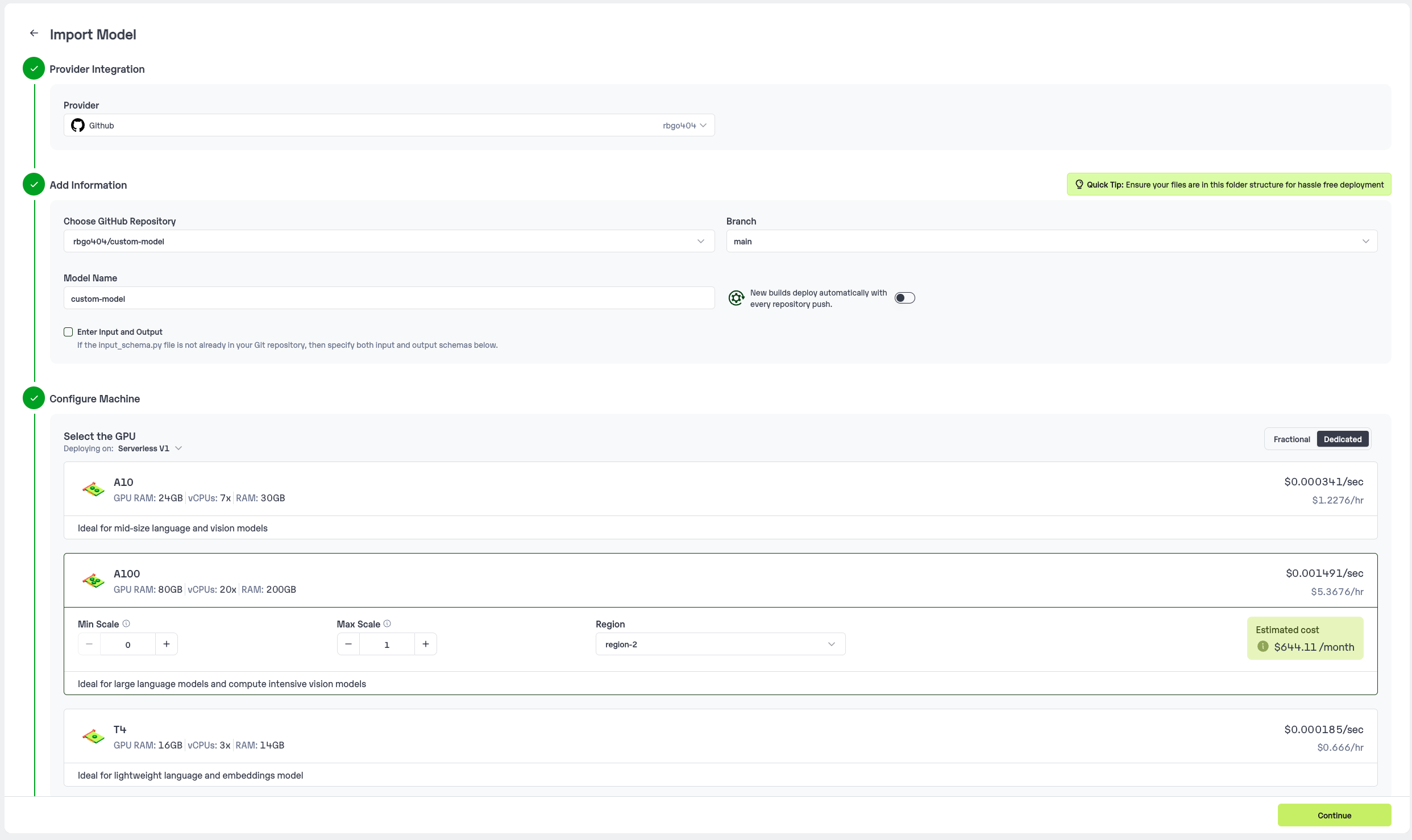Click the GitHub logo in the Provider field

[x=78, y=125]
